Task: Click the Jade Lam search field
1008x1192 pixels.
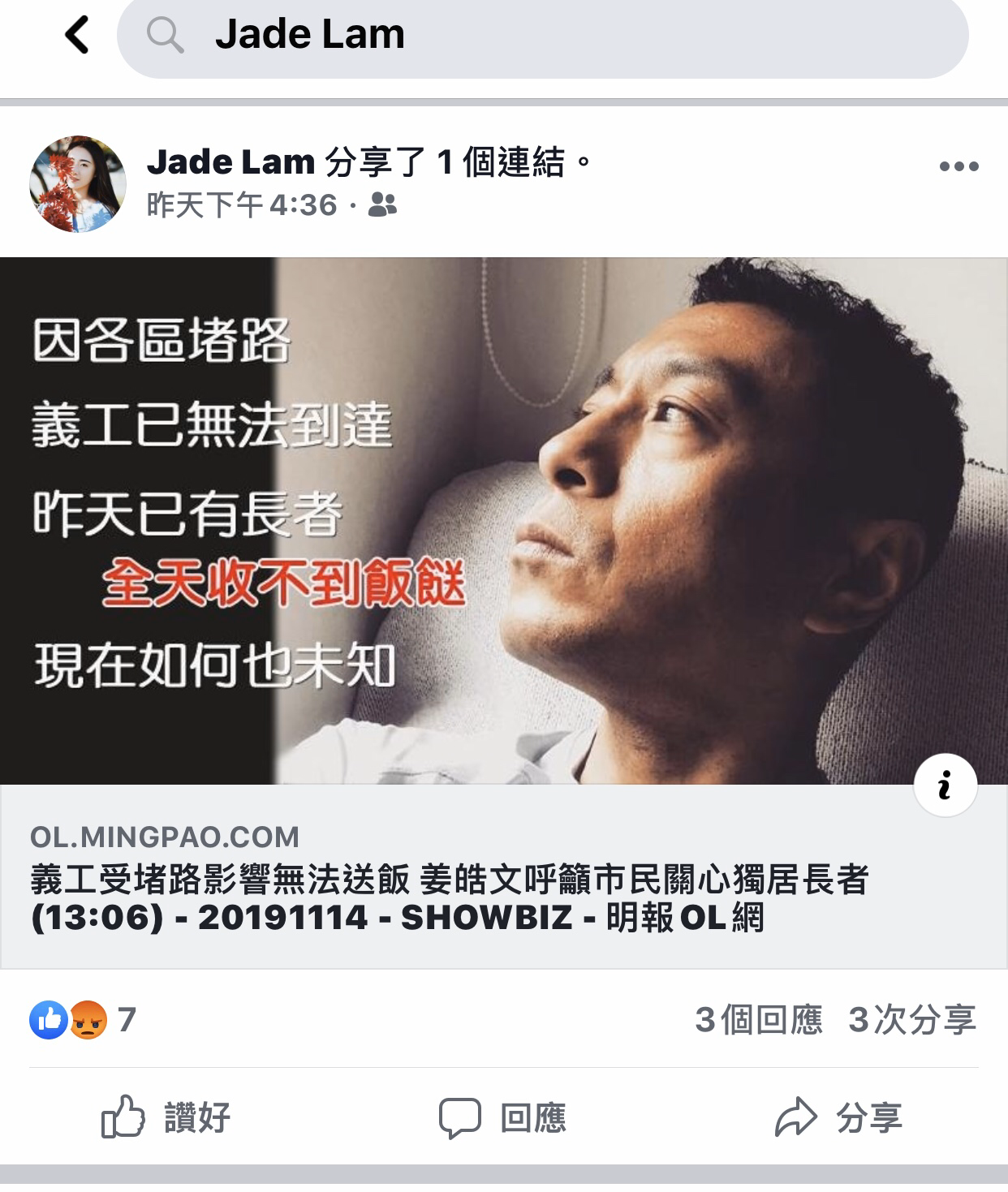Action: click(543, 35)
